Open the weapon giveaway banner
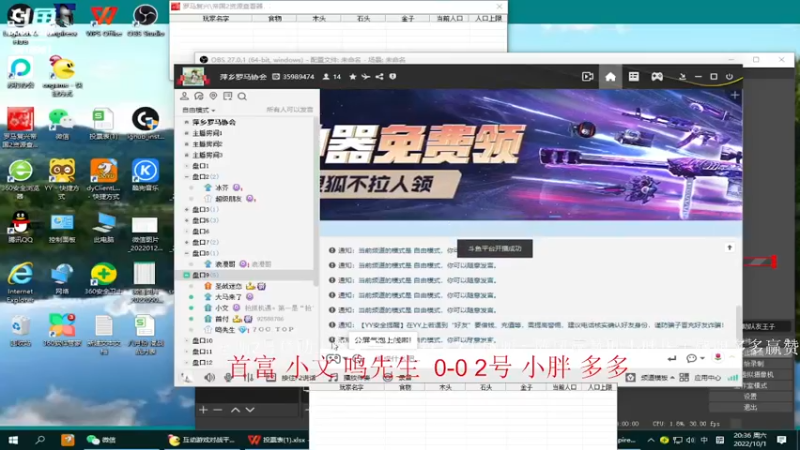 point(531,155)
